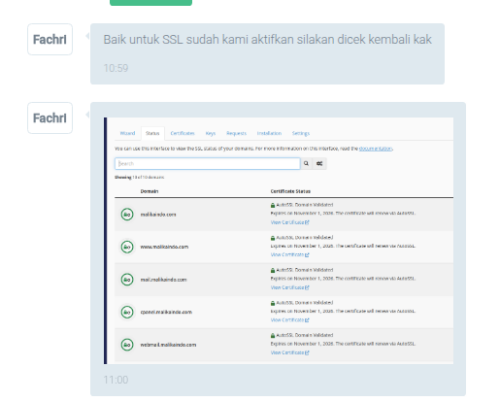Go to the Keys tab

coord(211,133)
